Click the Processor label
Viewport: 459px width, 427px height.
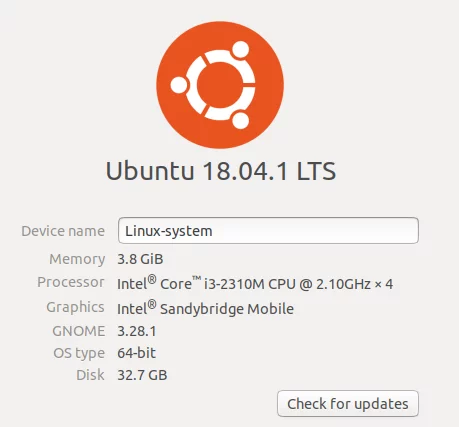(71, 282)
